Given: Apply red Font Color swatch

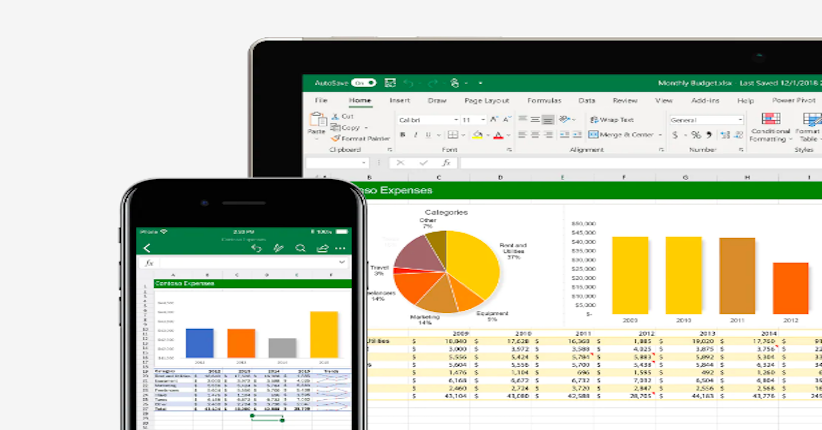Looking at the screenshot, I should [x=499, y=135].
